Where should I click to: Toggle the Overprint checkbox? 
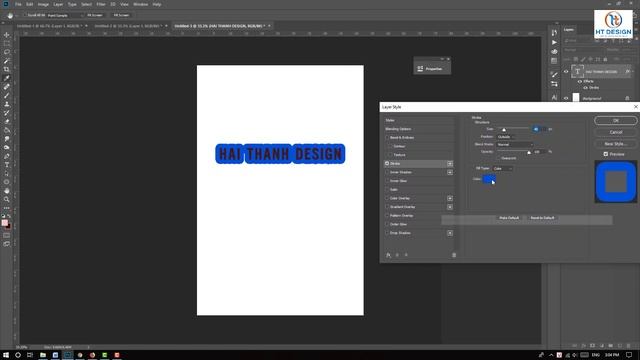(x=498, y=158)
